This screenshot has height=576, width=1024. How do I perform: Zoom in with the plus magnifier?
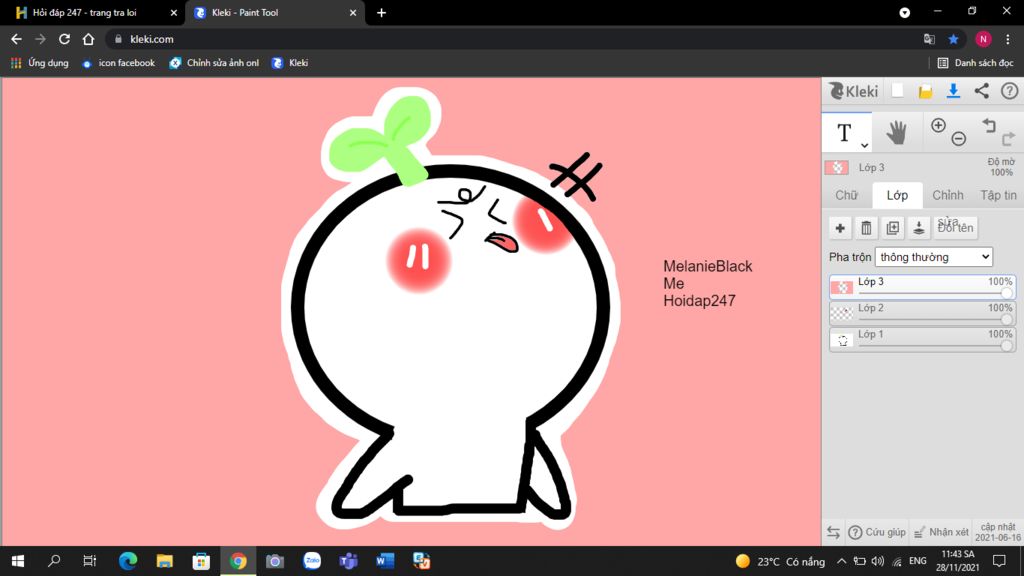[938, 125]
